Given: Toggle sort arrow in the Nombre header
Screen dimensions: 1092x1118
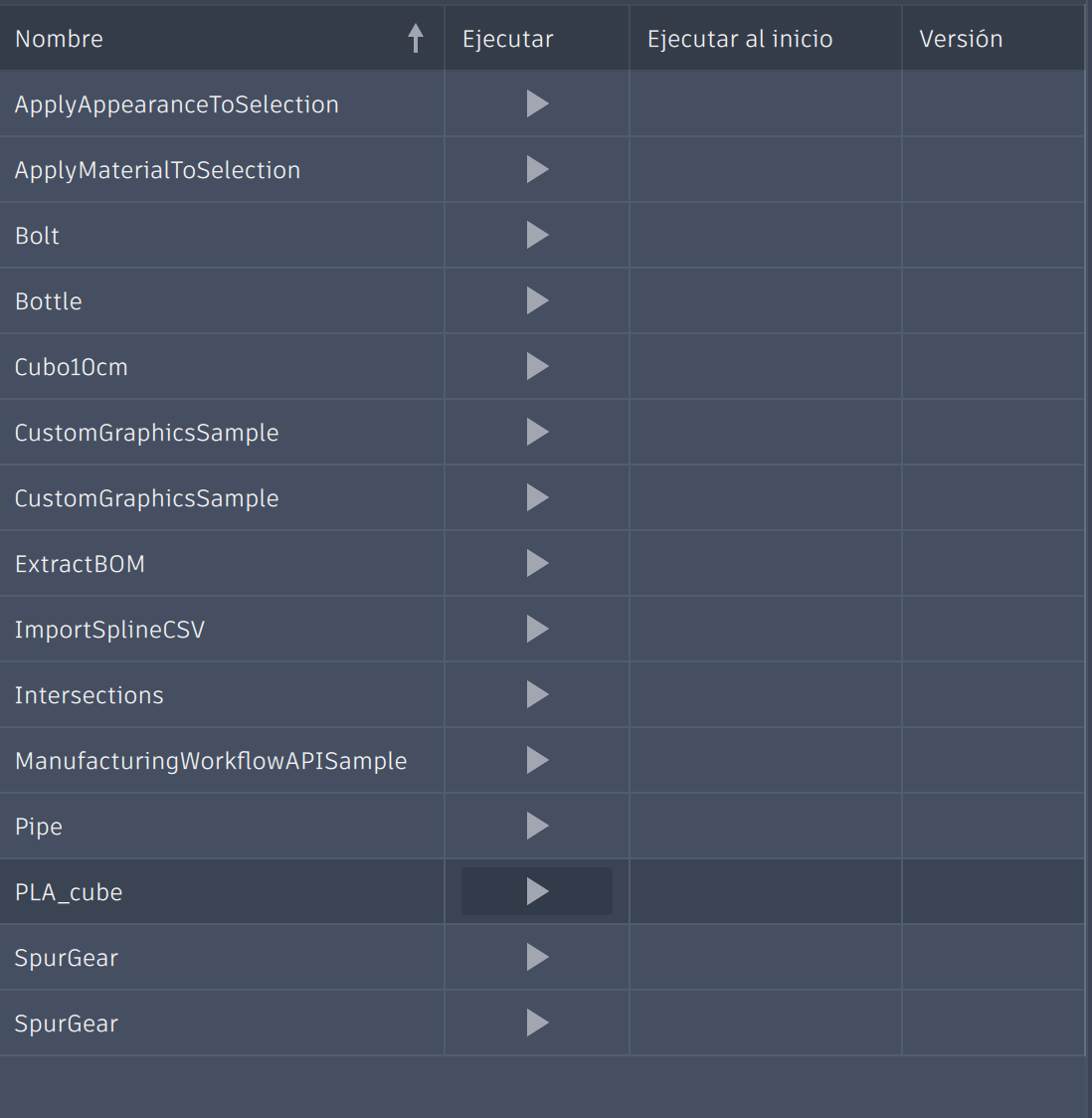Looking at the screenshot, I should [x=416, y=39].
